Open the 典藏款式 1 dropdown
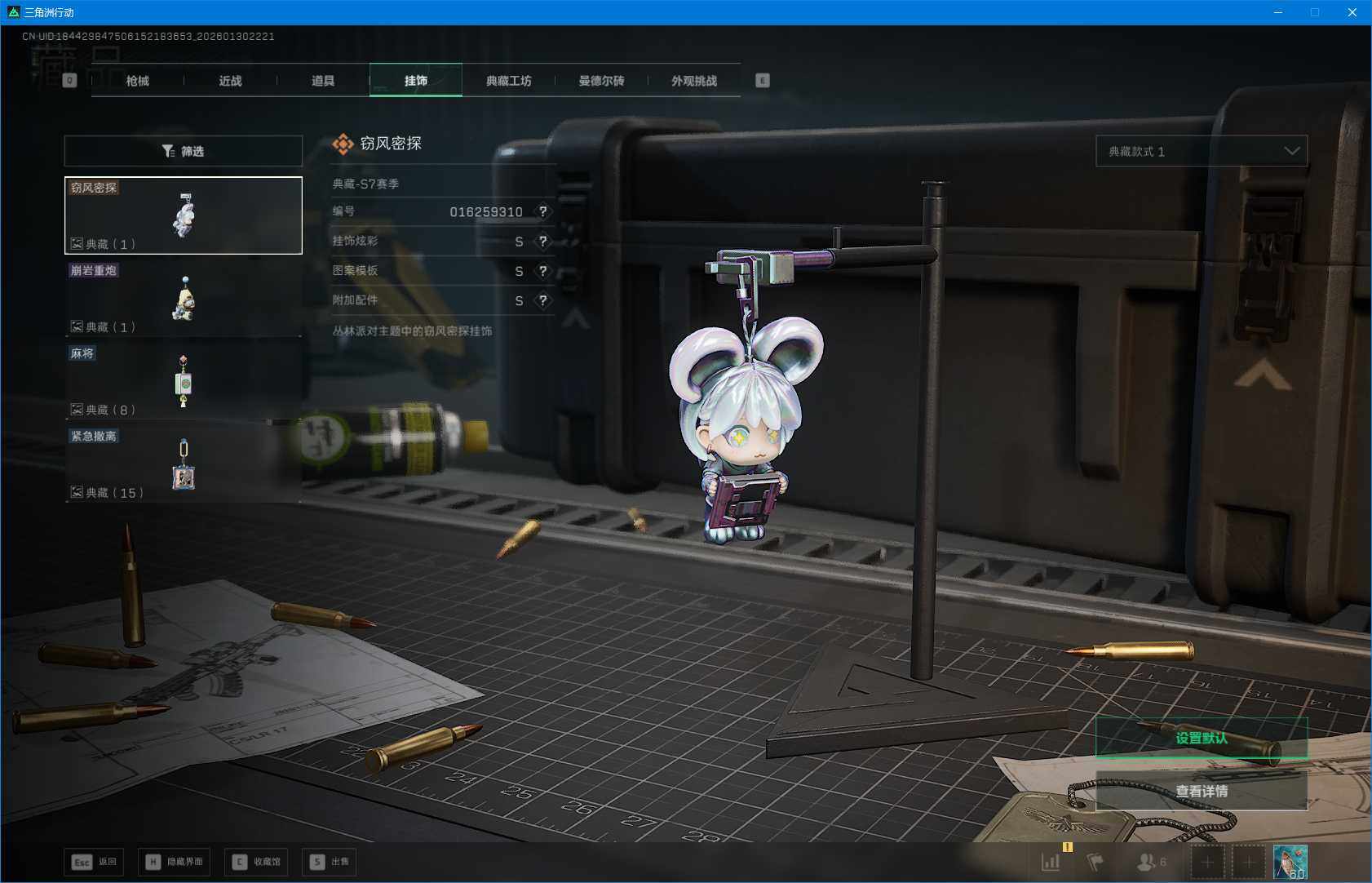The width and height of the screenshot is (1372, 883). 1202,151
